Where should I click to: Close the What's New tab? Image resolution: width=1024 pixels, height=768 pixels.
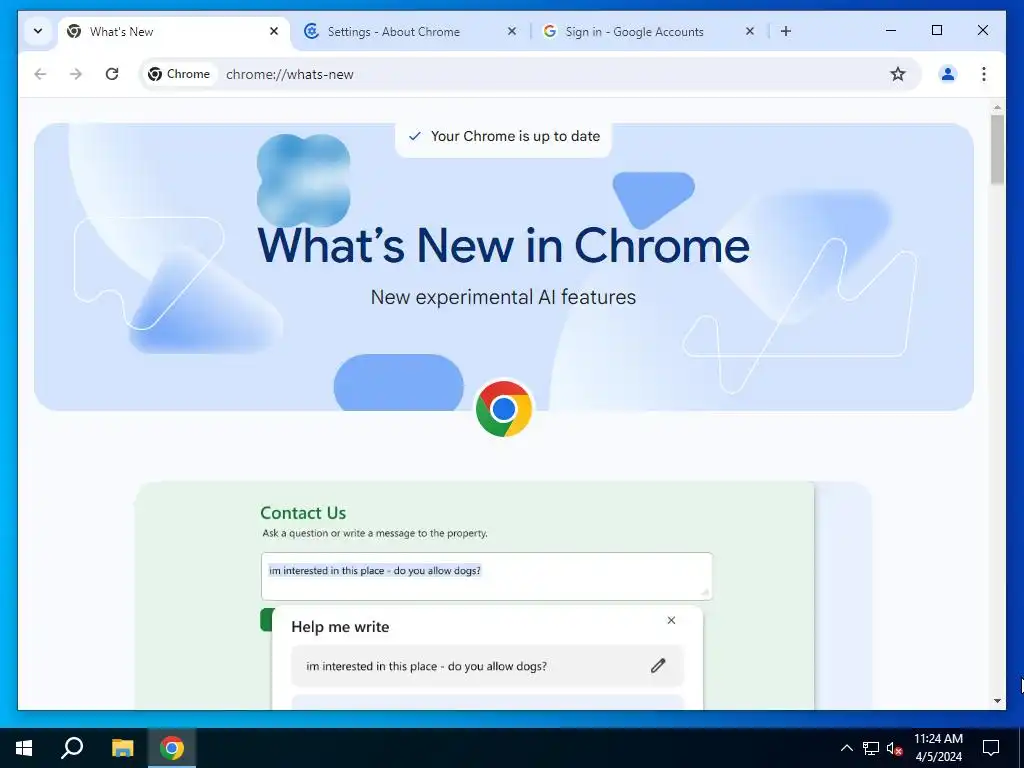(274, 31)
